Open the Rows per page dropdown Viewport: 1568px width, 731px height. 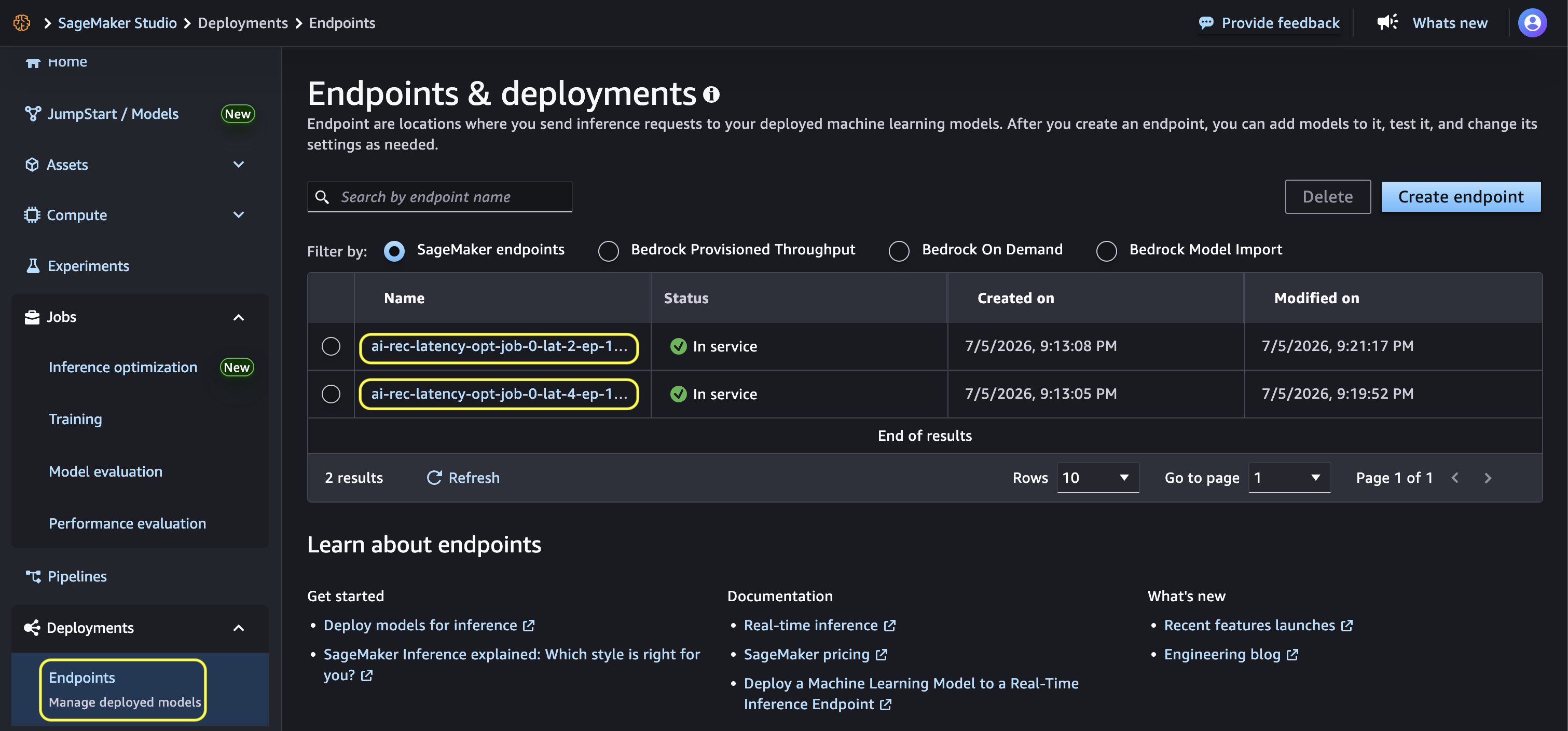click(x=1098, y=478)
